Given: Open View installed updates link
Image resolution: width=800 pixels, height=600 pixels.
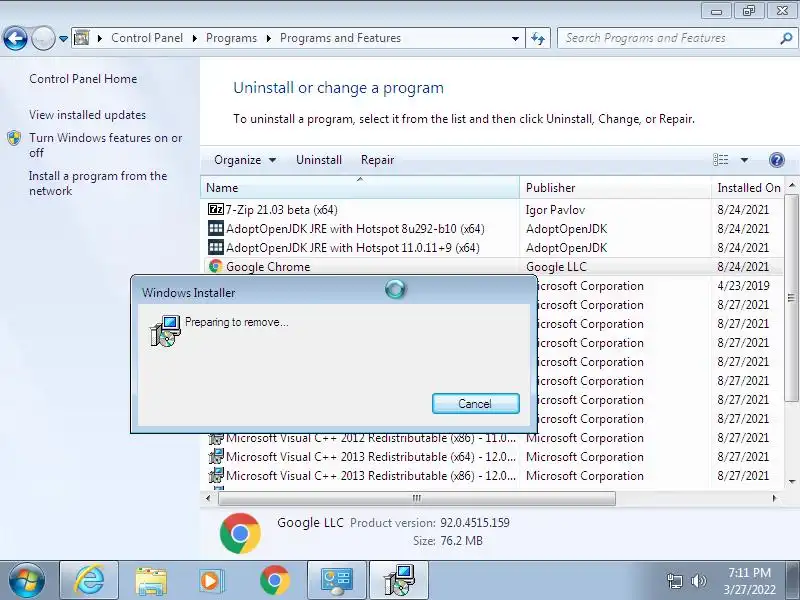Looking at the screenshot, I should [87, 115].
